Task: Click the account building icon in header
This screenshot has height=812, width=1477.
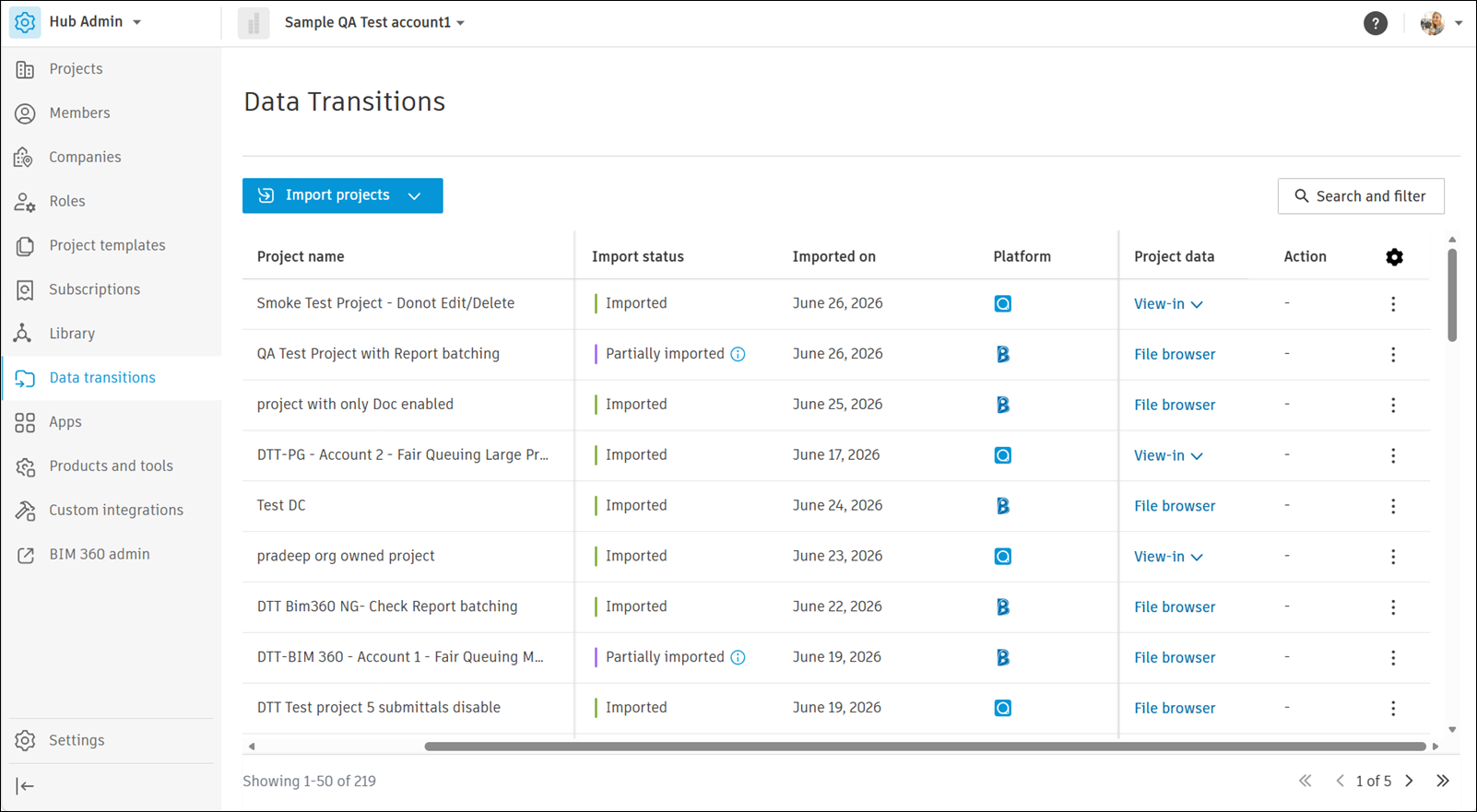Action: coord(254,23)
